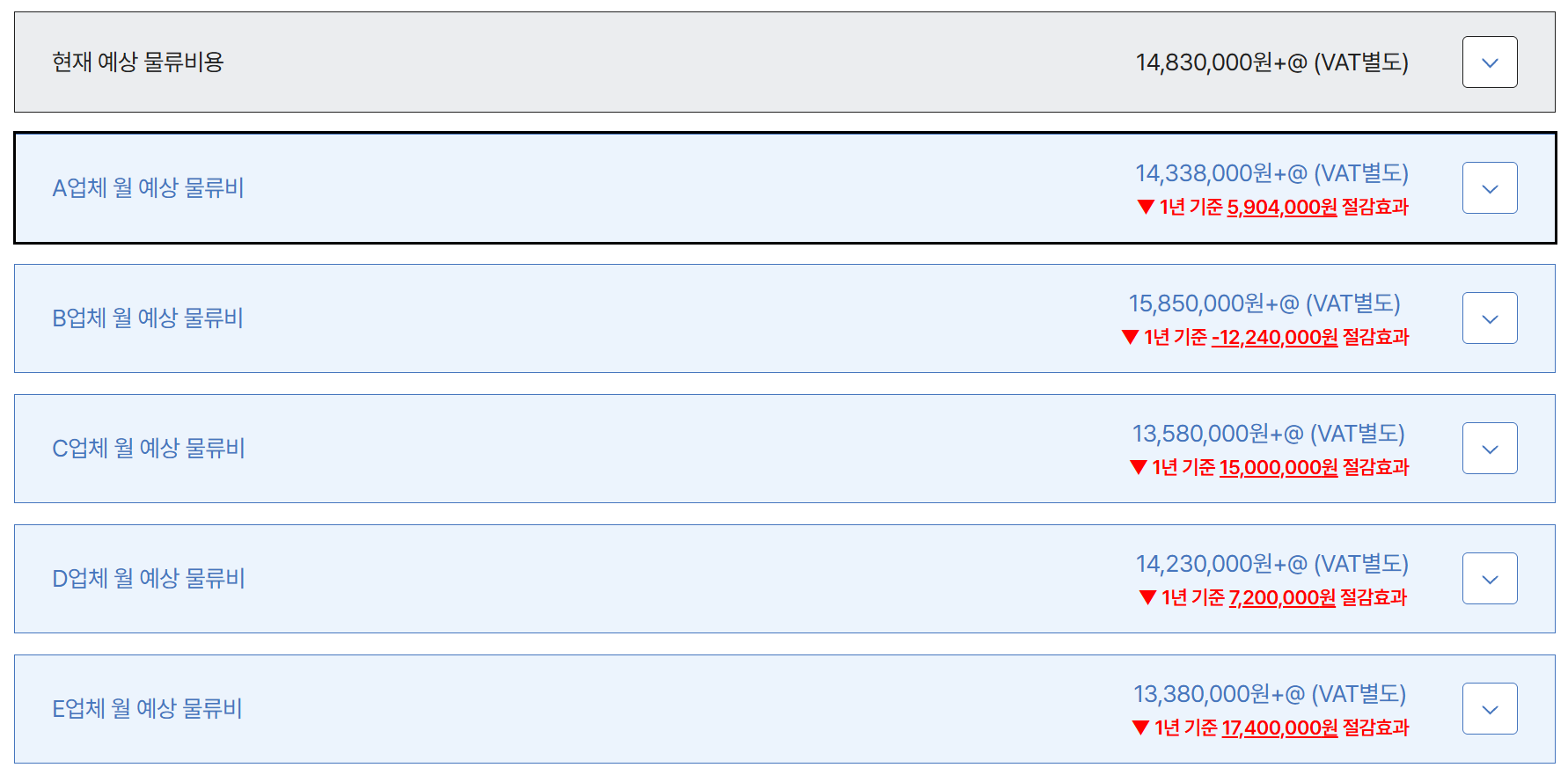
Task: Expand the 현재 예상 물류비용 chevron
Action: [x=1490, y=62]
